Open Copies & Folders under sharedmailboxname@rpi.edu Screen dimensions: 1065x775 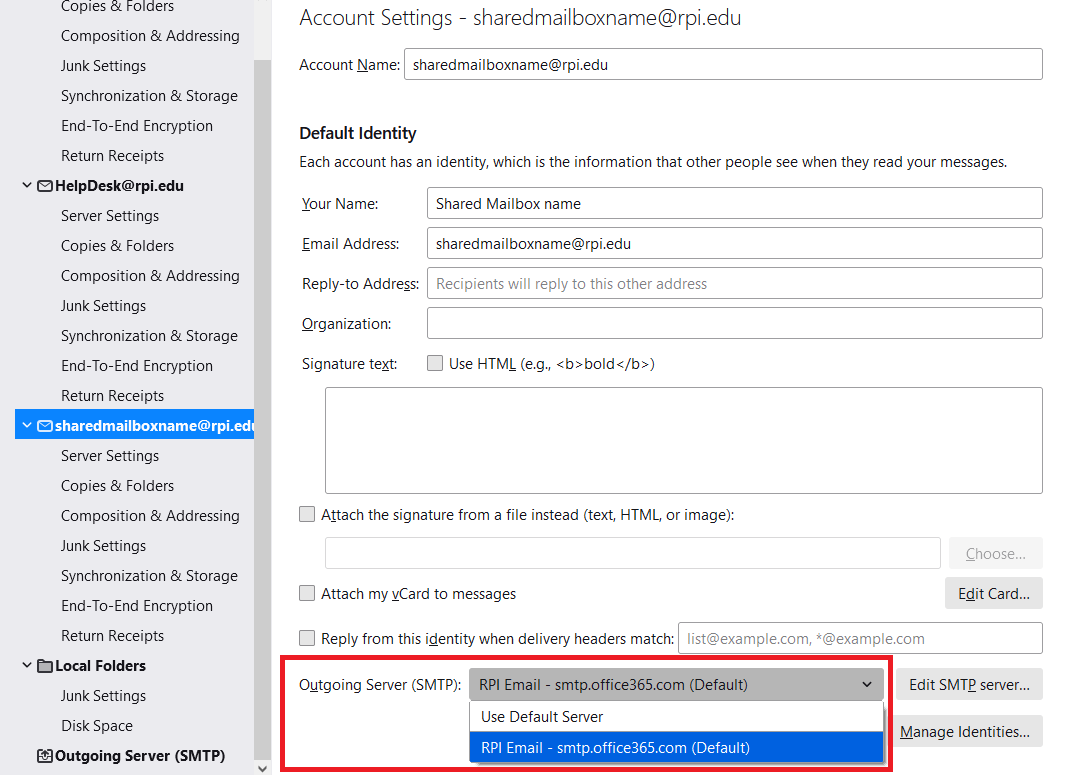118,486
